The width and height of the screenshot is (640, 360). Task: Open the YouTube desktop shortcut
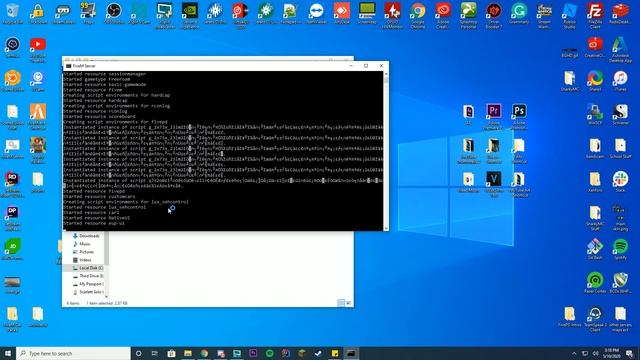pos(38,49)
